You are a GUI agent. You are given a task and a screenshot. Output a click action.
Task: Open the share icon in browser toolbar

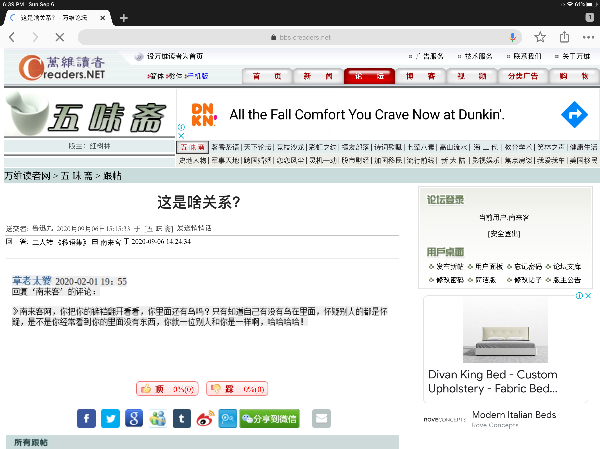coord(564,37)
